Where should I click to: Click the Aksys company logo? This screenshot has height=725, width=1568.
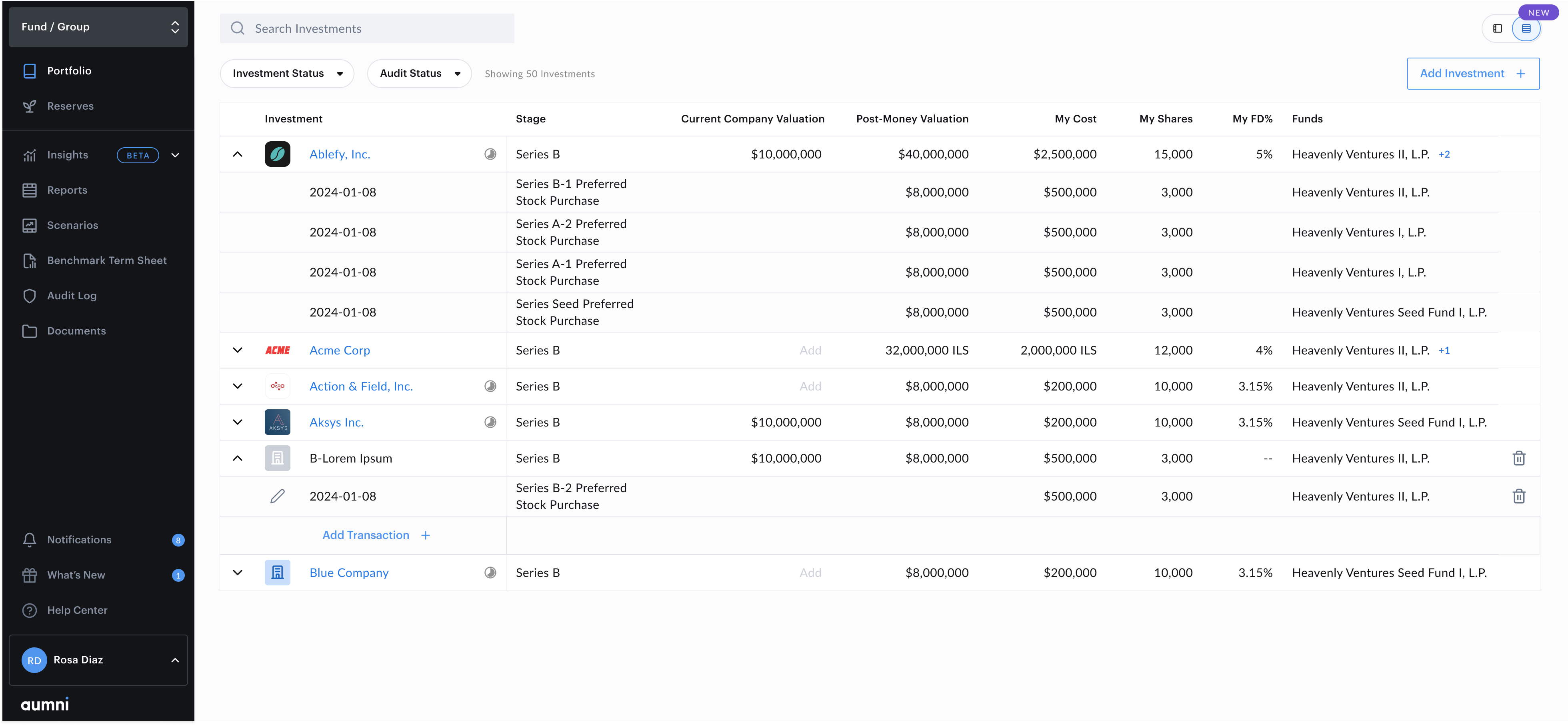(x=278, y=423)
